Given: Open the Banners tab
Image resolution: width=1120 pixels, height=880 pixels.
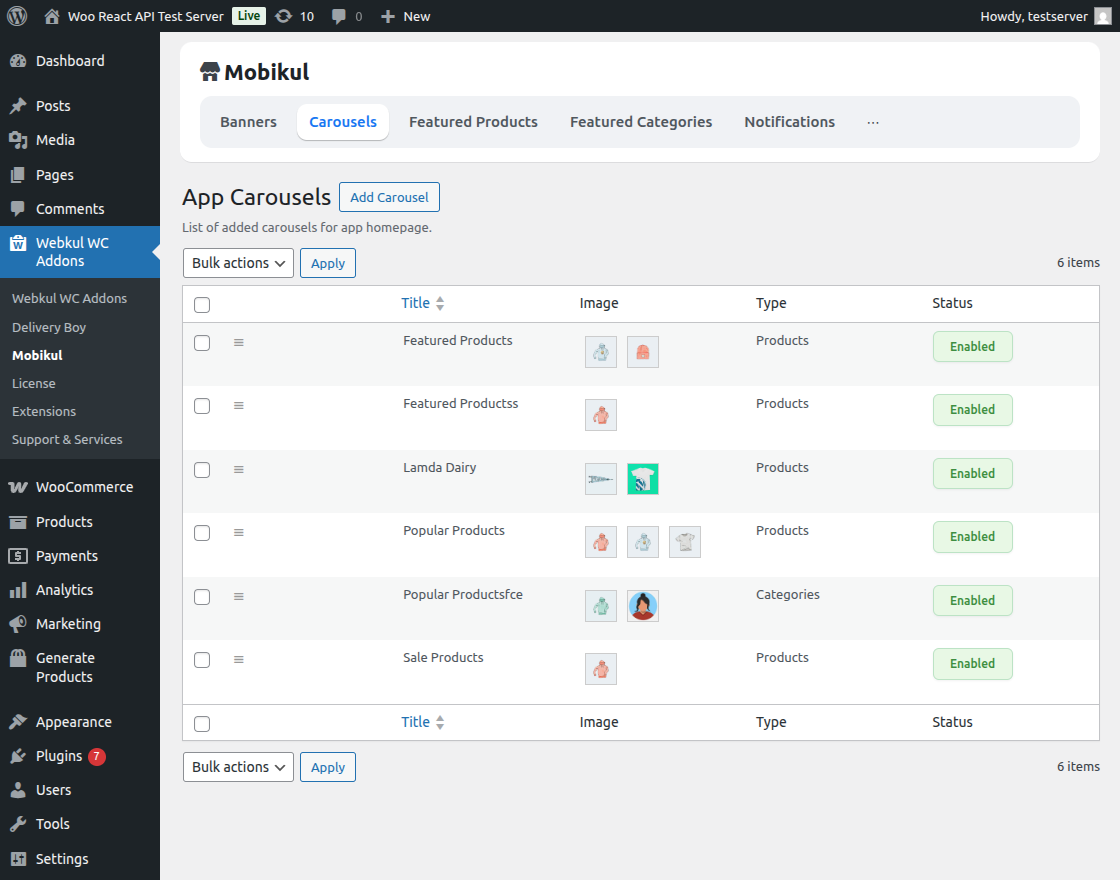Looking at the screenshot, I should point(248,121).
